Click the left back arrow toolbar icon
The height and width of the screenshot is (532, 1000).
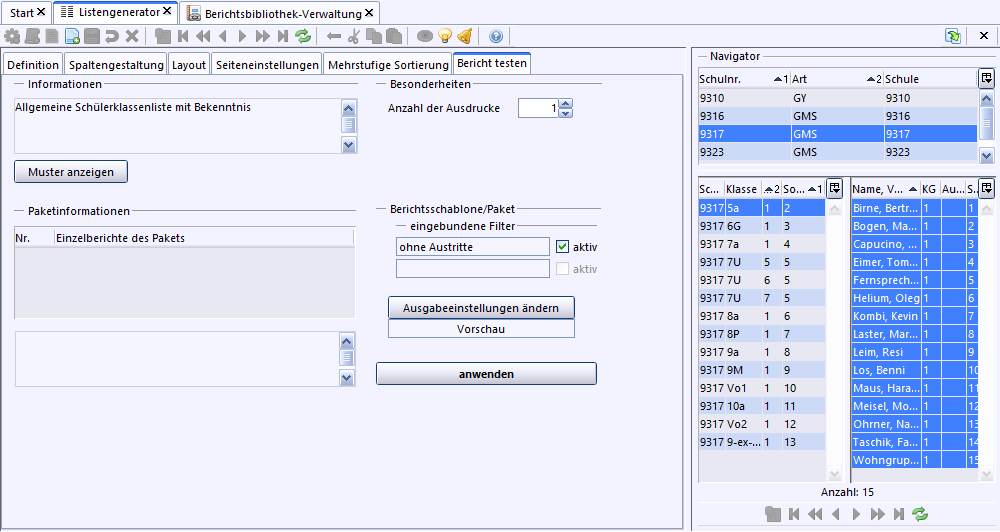click(x=334, y=36)
